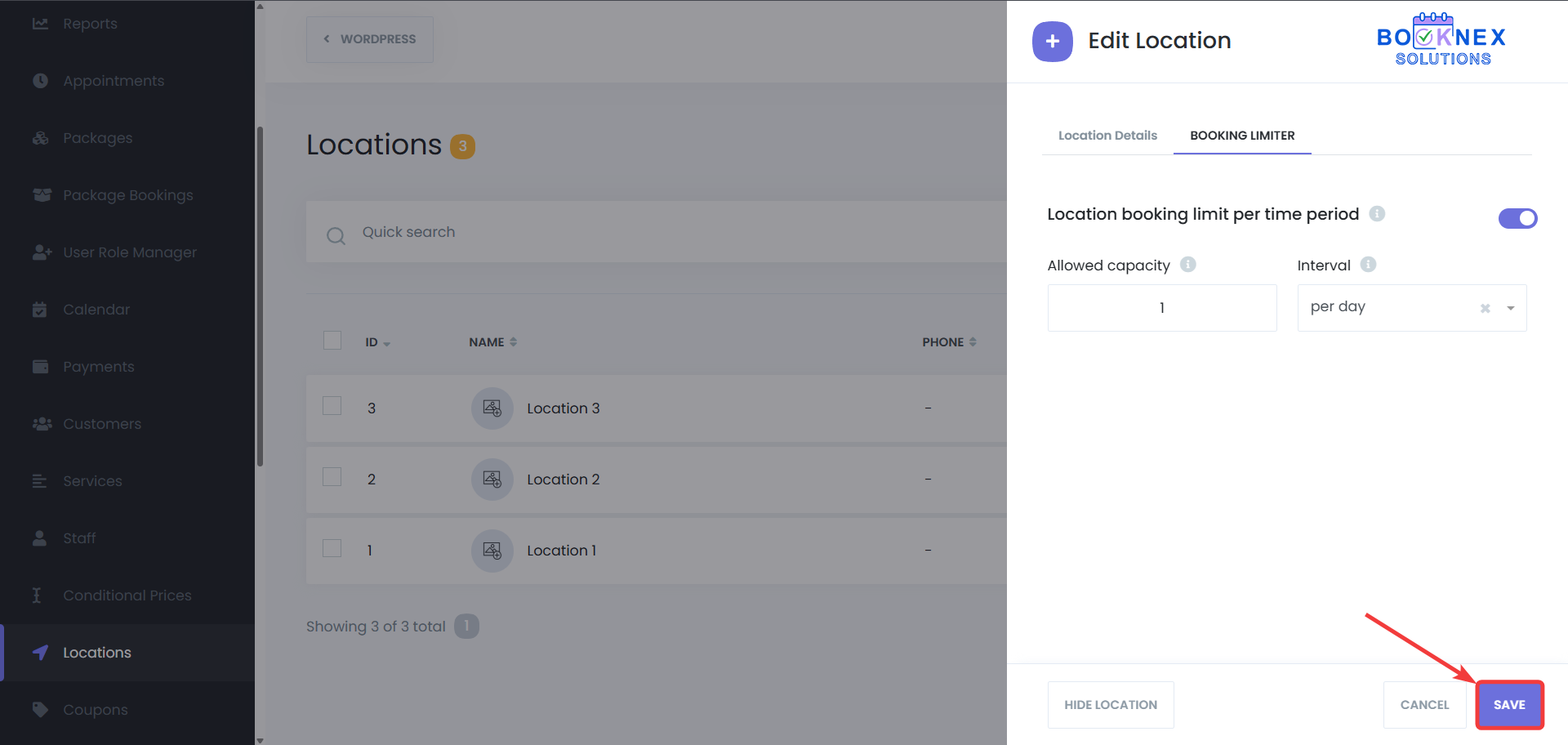1568x745 pixels.
Task: Click the Allowed capacity input field
Action: [x=1161, y=308]
